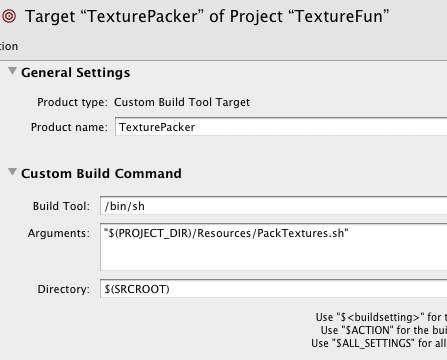Image resolution: width=447 pixels, height=360 pixels.
Task: Click the General Settings section heading
Action: pyautogui.click(x=75, y=72)
